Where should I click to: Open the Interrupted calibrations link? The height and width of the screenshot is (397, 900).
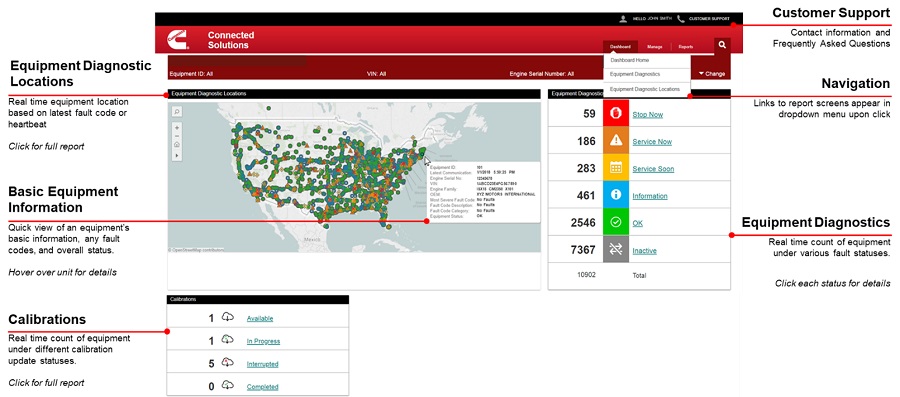(262, 364)
